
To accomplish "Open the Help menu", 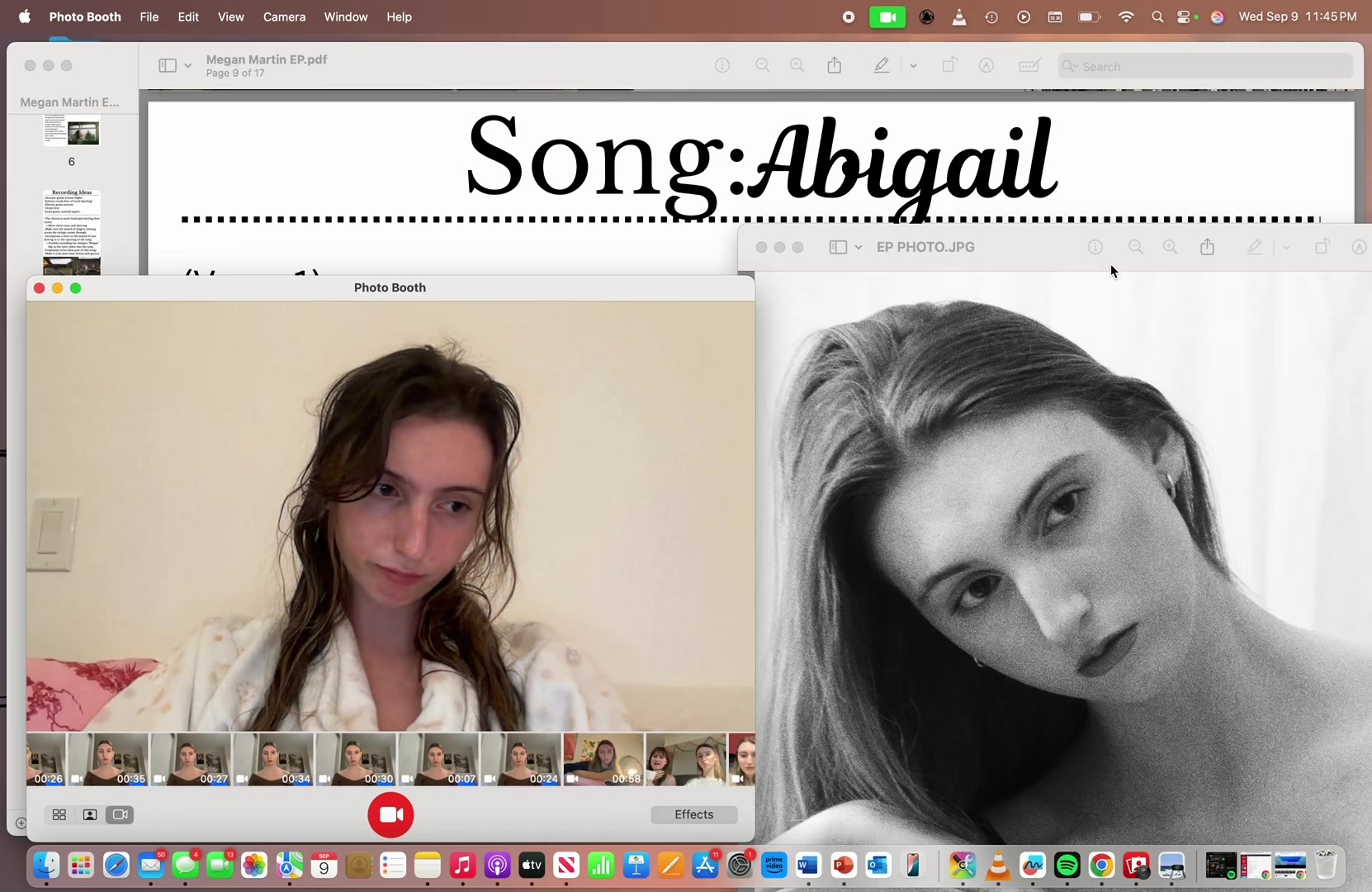I will tap(400, 17).
